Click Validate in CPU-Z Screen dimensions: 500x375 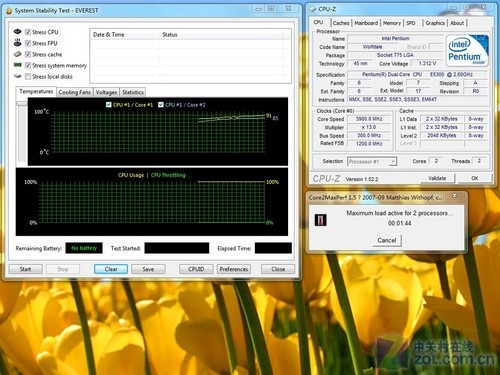pyautogui.click(x=437, y=178)
